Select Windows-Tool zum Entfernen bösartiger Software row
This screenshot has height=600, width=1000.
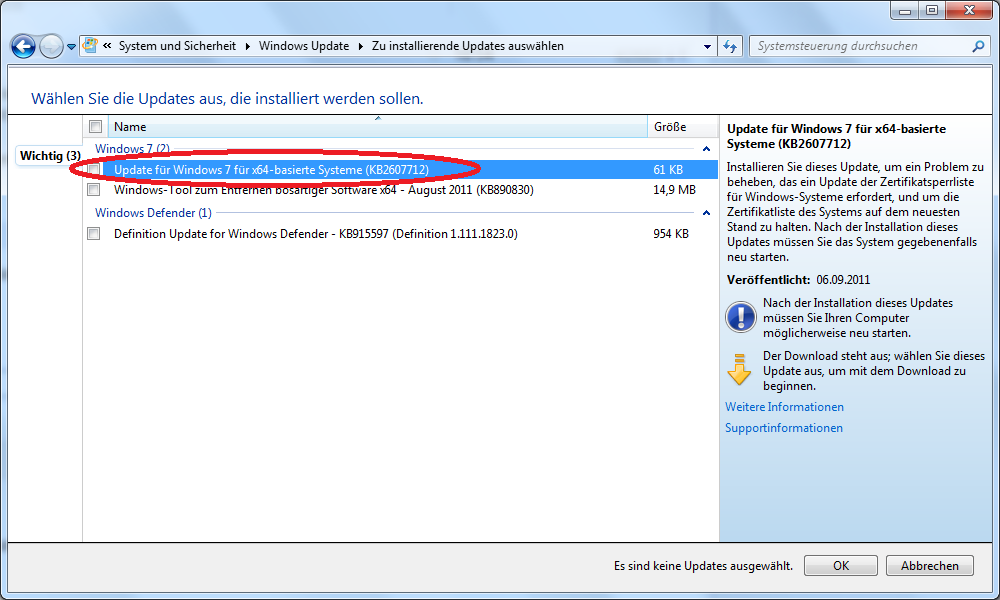point(401,189)
